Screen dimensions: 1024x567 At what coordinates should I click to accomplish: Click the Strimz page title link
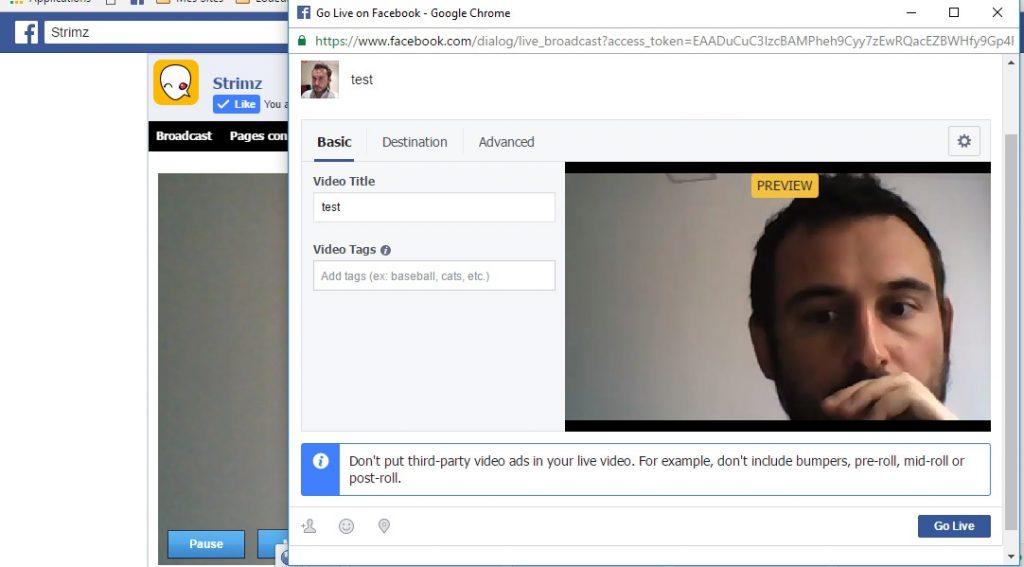[x=237, y=83]
